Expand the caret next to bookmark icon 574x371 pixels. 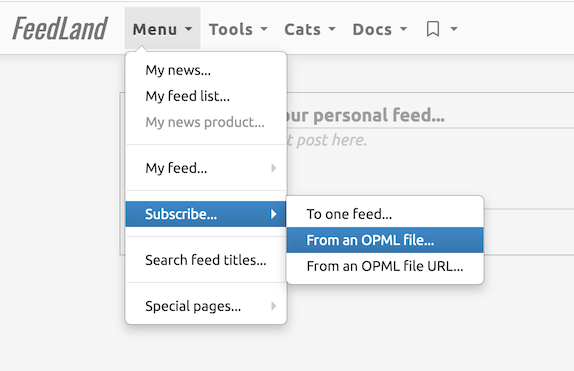pos(454,29)
